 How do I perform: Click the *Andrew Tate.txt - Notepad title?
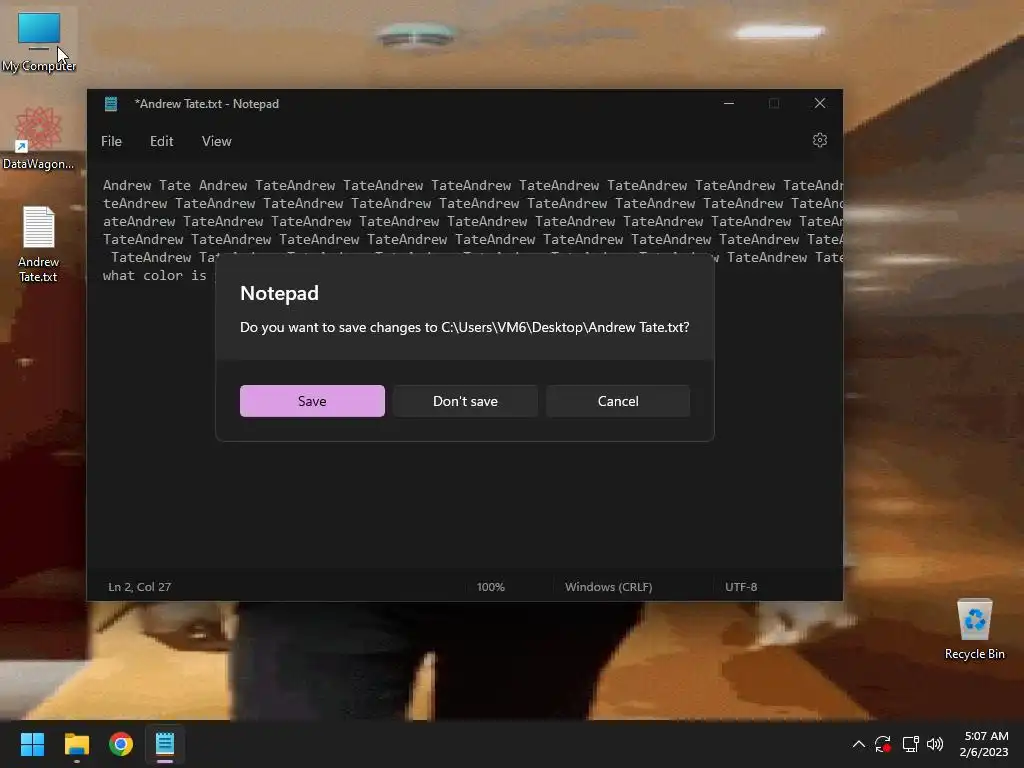tap(206, 104)
